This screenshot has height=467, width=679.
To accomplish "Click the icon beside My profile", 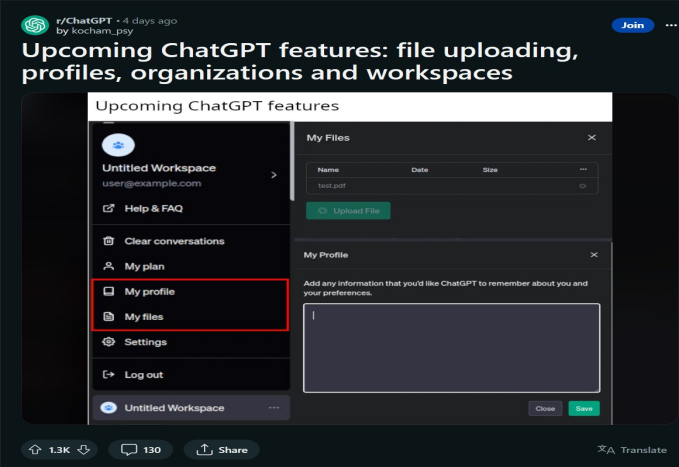I will [109, 291].
